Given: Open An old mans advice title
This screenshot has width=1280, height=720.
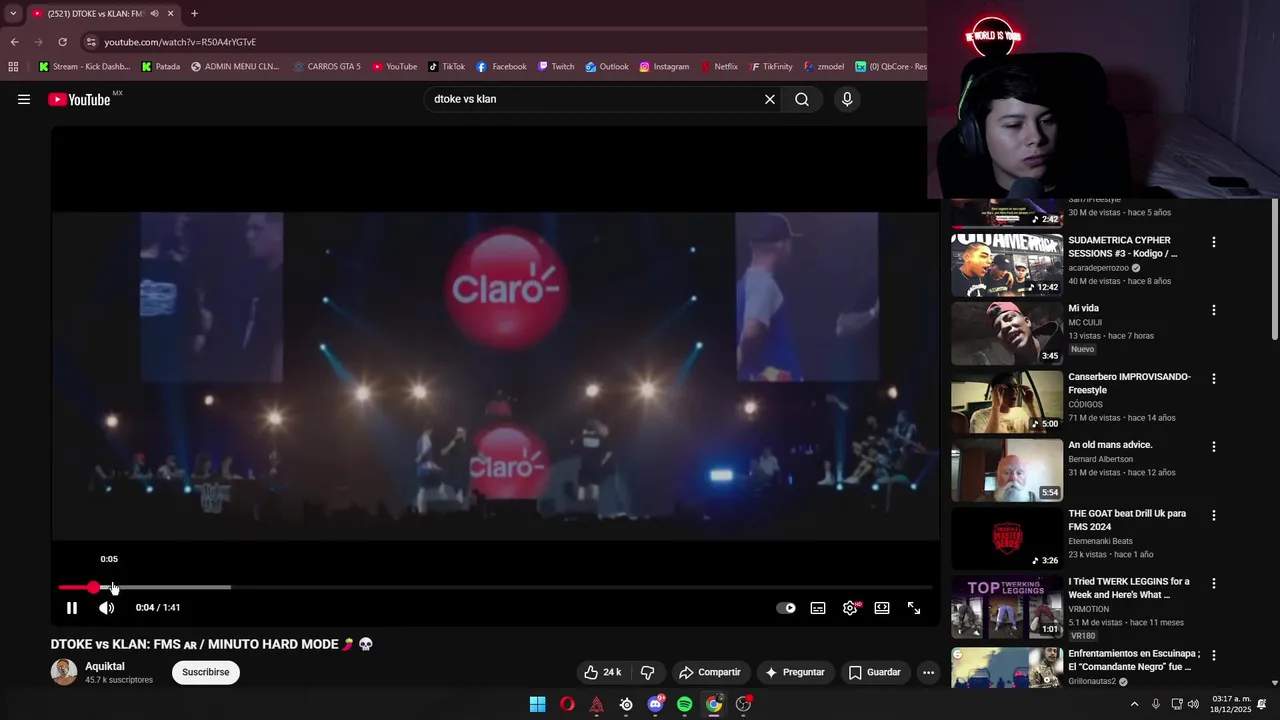Looking at the screenshot, I should coord(1110,445).
